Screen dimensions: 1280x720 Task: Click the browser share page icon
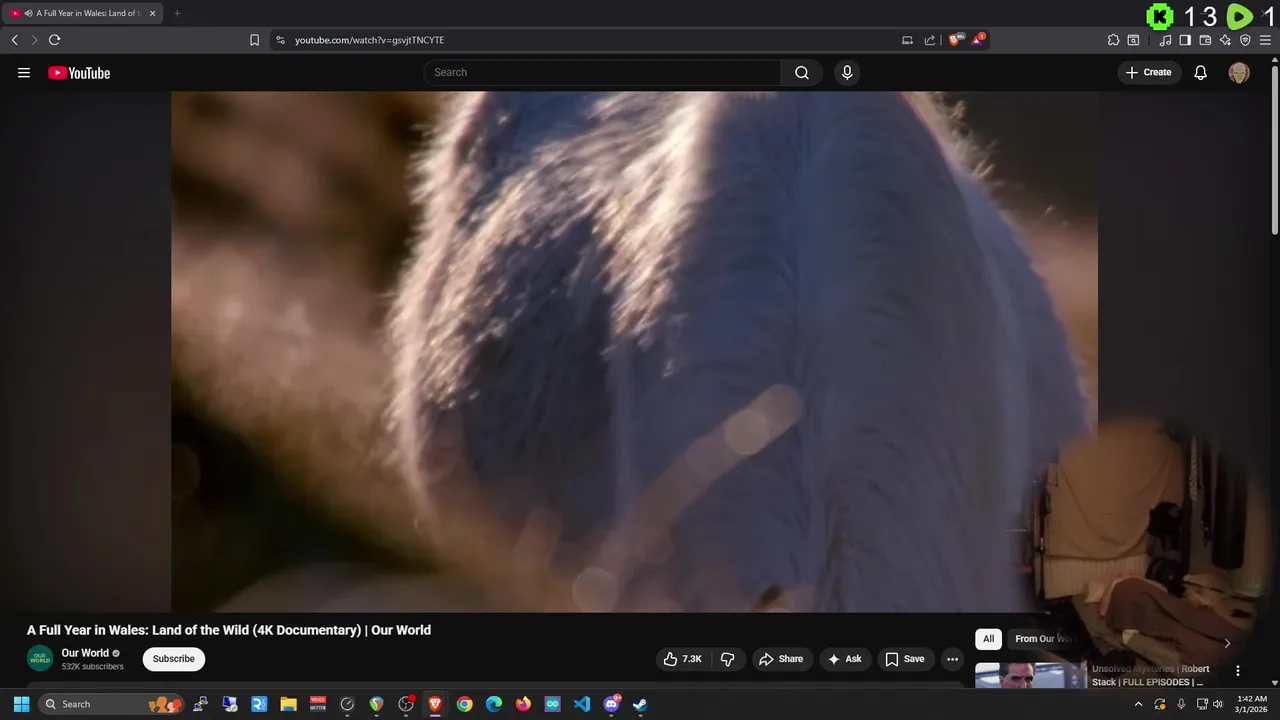pyautogui.click(x=930, y=40)
